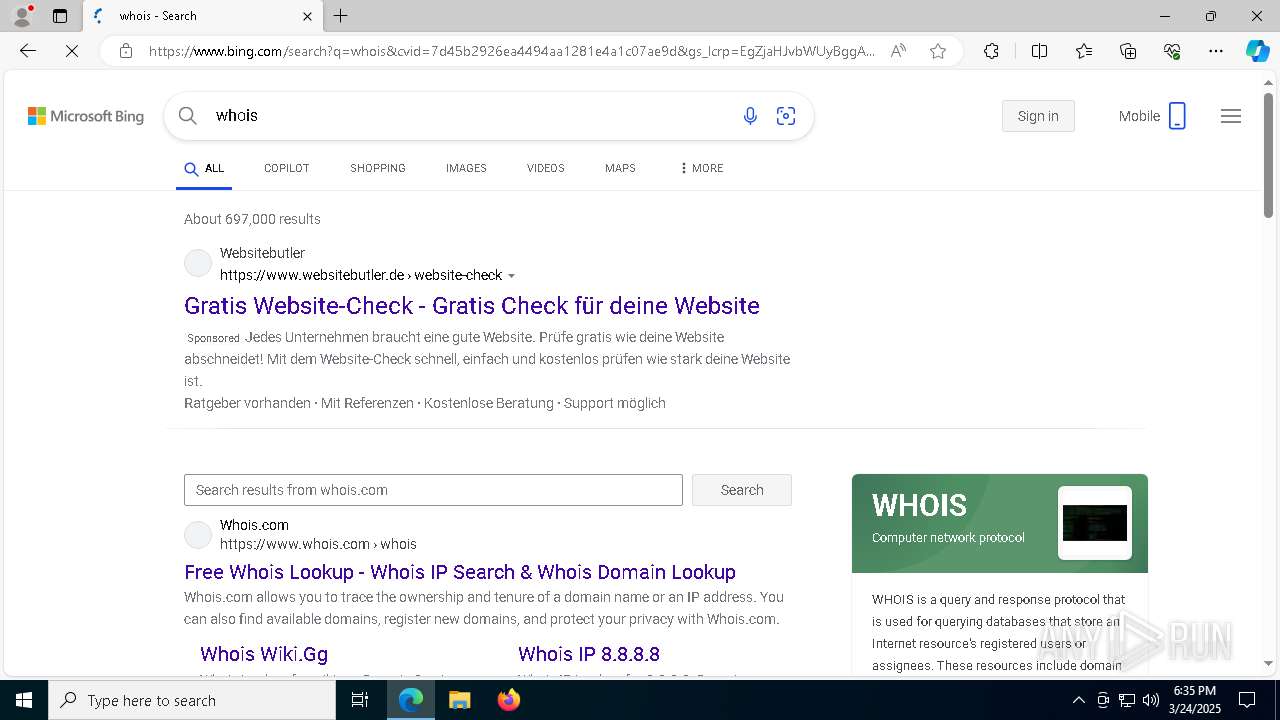
Task: Click the Microsoft Bing logo
Action: pyautogui.click(x=86, y=116)
